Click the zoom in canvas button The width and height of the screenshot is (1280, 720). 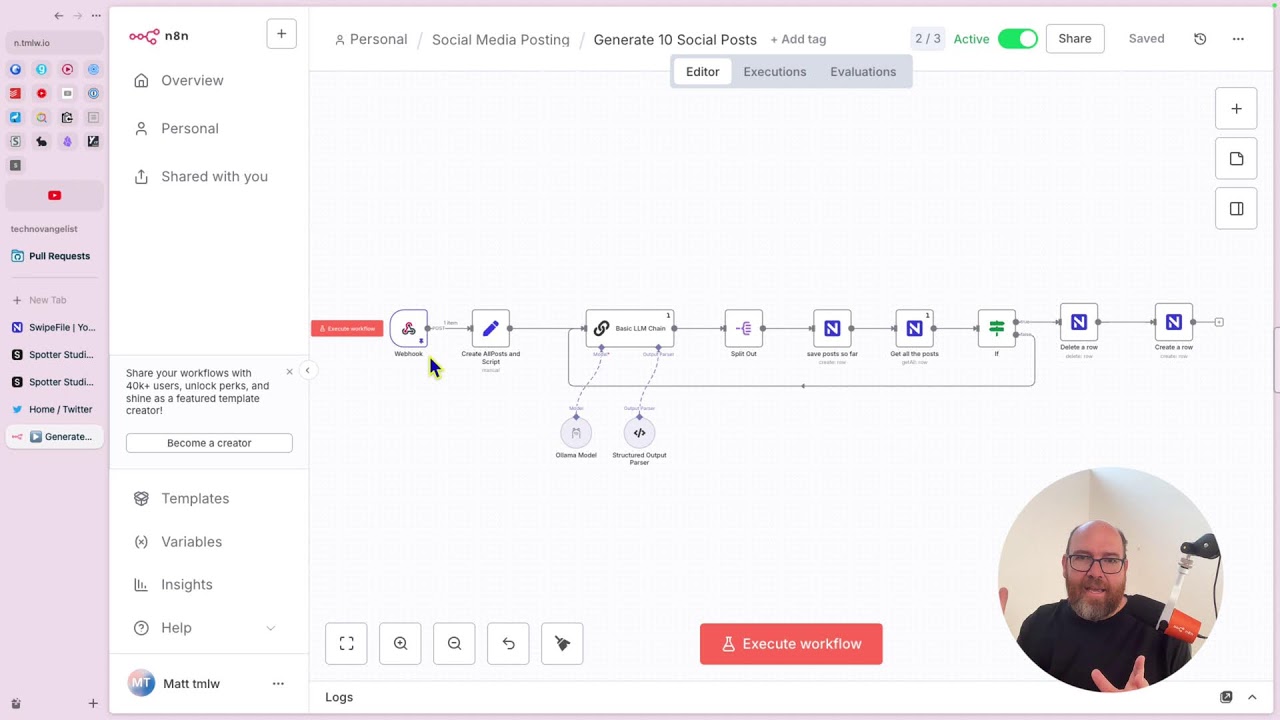[400, 644]
